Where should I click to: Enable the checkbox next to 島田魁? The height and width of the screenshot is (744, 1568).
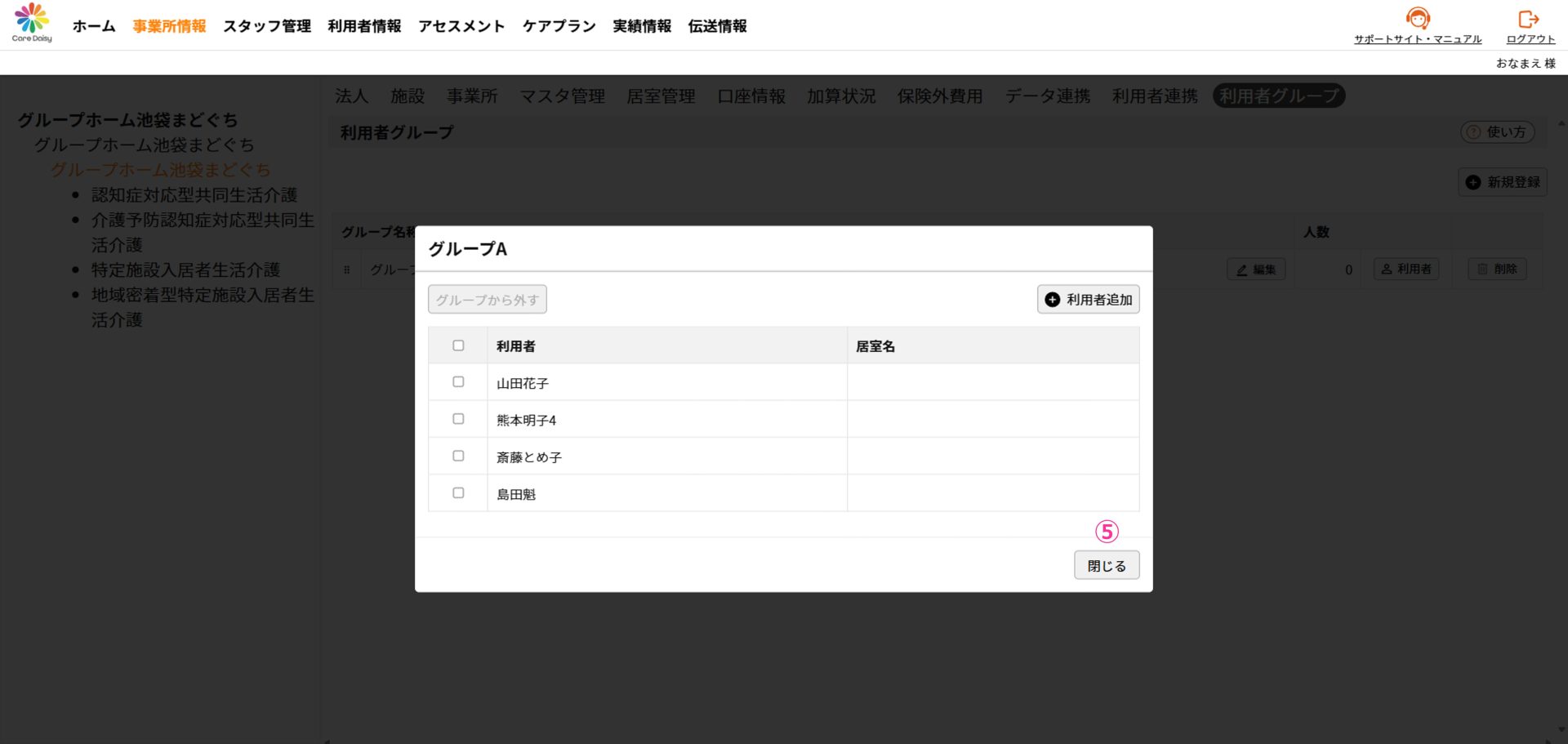click(x=458, y=493)
